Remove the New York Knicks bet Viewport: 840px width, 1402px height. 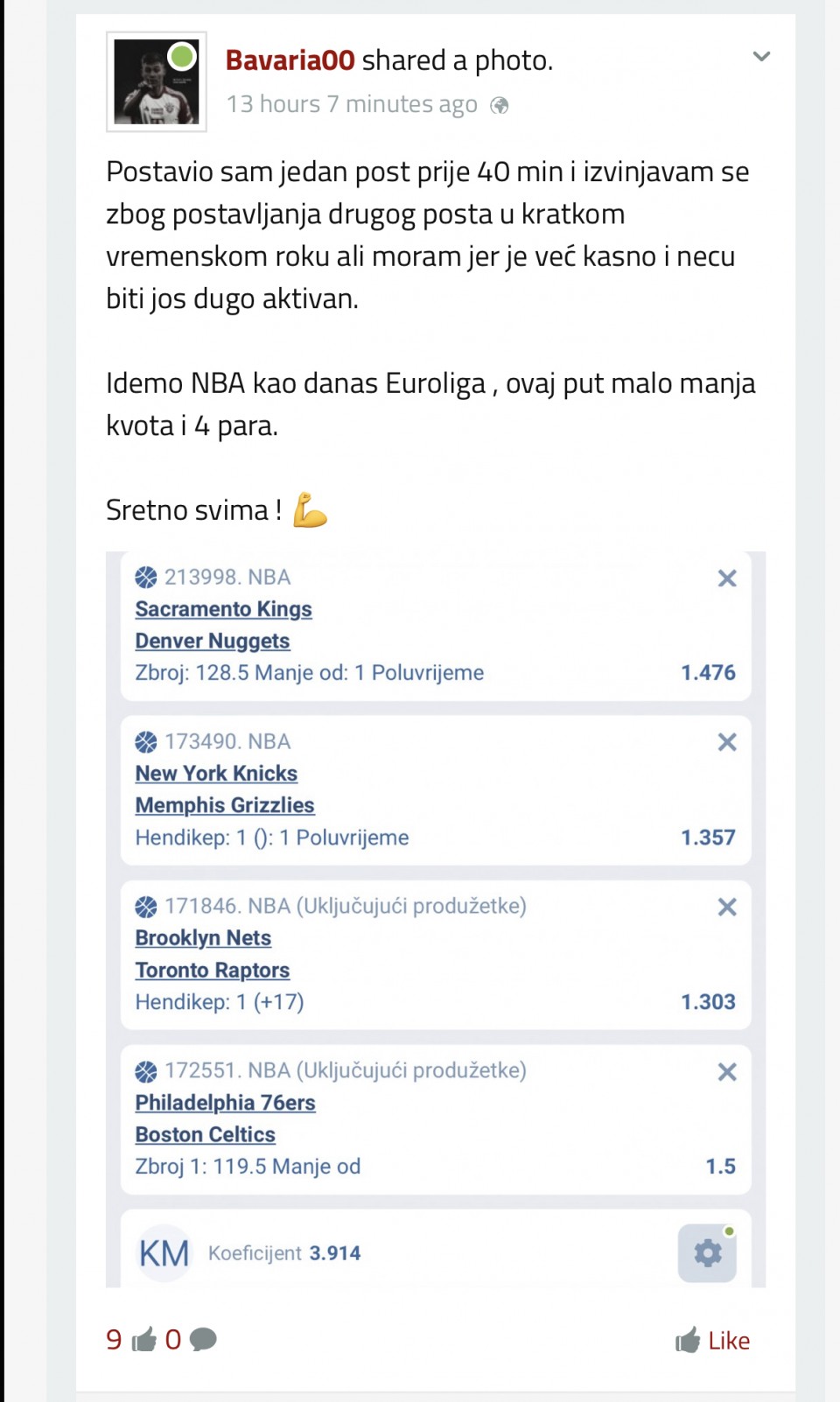[726, 743]
